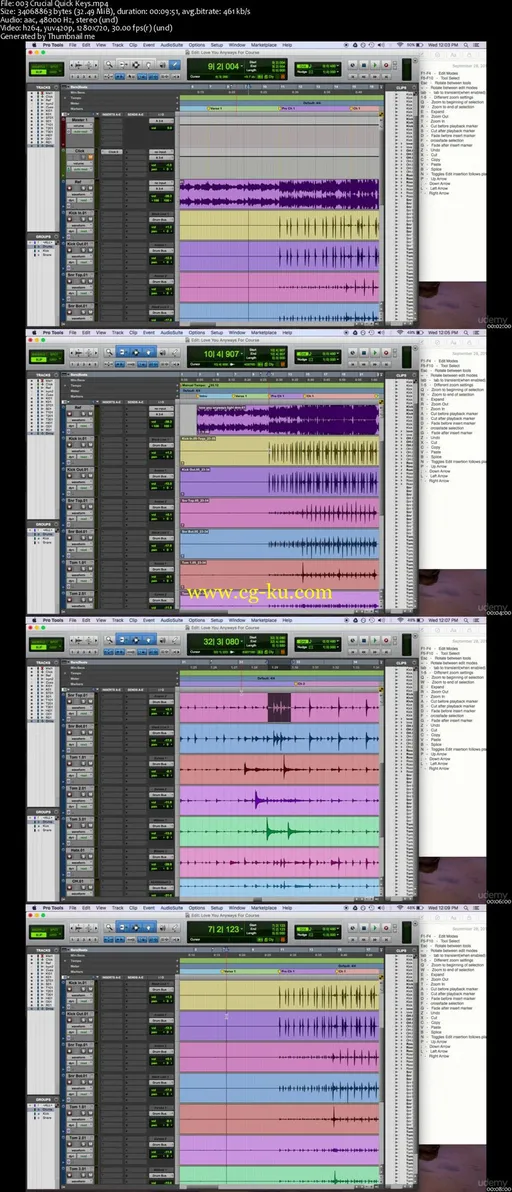Click the Pre Ch 1 marker in the 12:09 PM frame

coord(286,972)
